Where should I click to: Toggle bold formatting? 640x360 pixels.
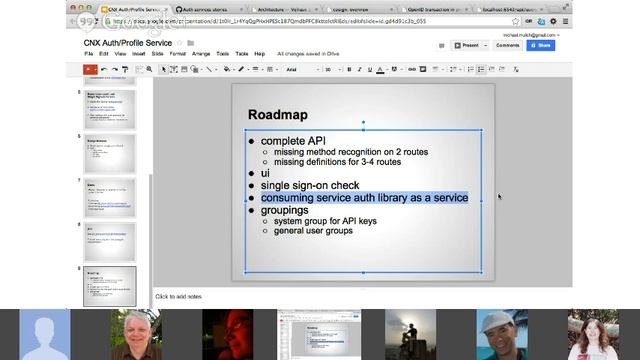[349, 70]
